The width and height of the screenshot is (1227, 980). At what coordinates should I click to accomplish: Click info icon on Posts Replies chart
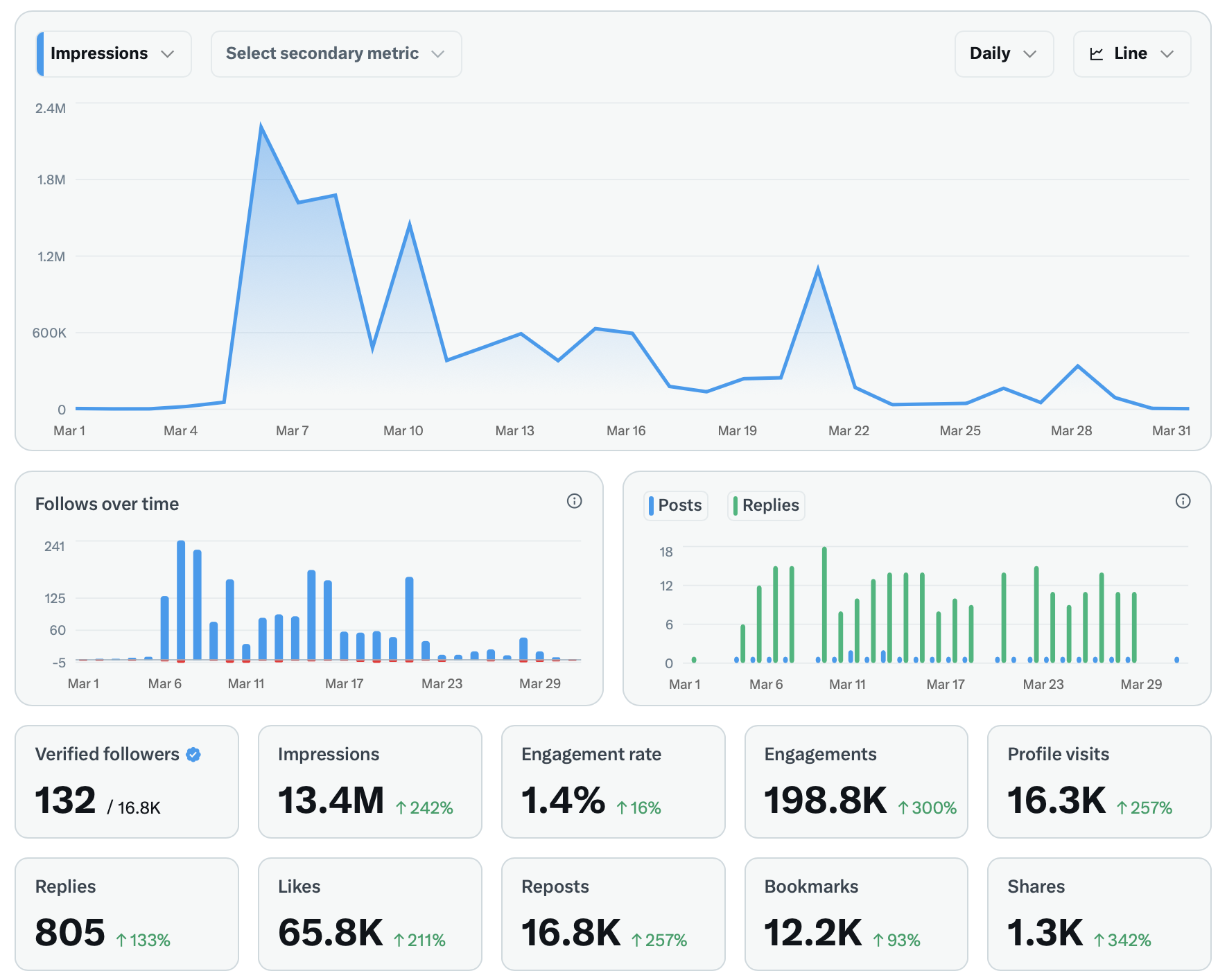[1183, 501]
